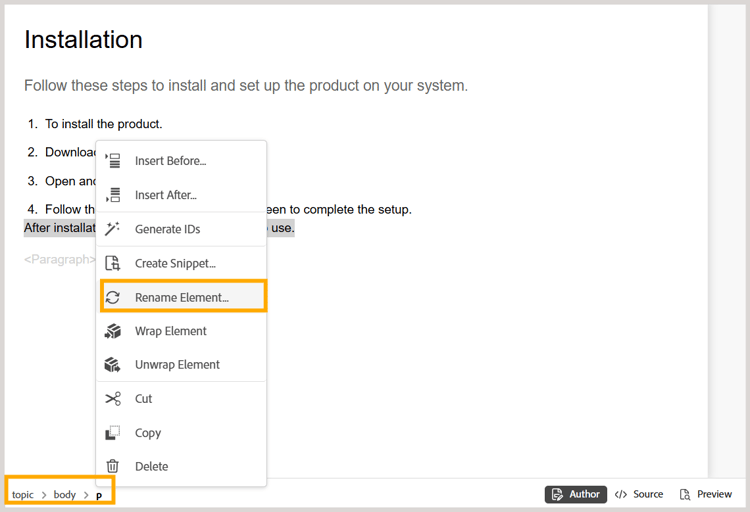Click the Copy icon in the context menu

(113, 433)
